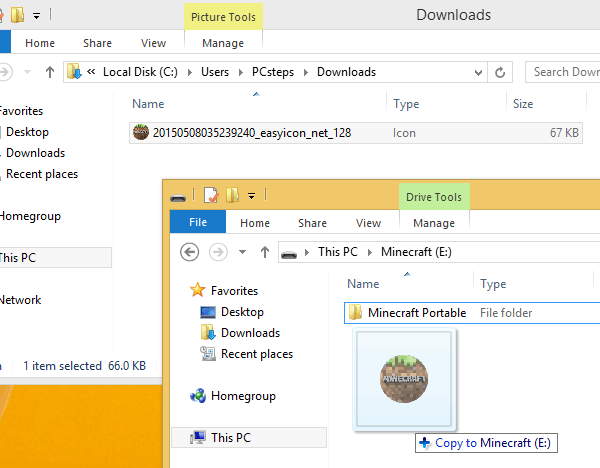Screen dimensions: 600x468
Task: Click the drive icon in the Minecraft window title bar
Action: (178, 197)
